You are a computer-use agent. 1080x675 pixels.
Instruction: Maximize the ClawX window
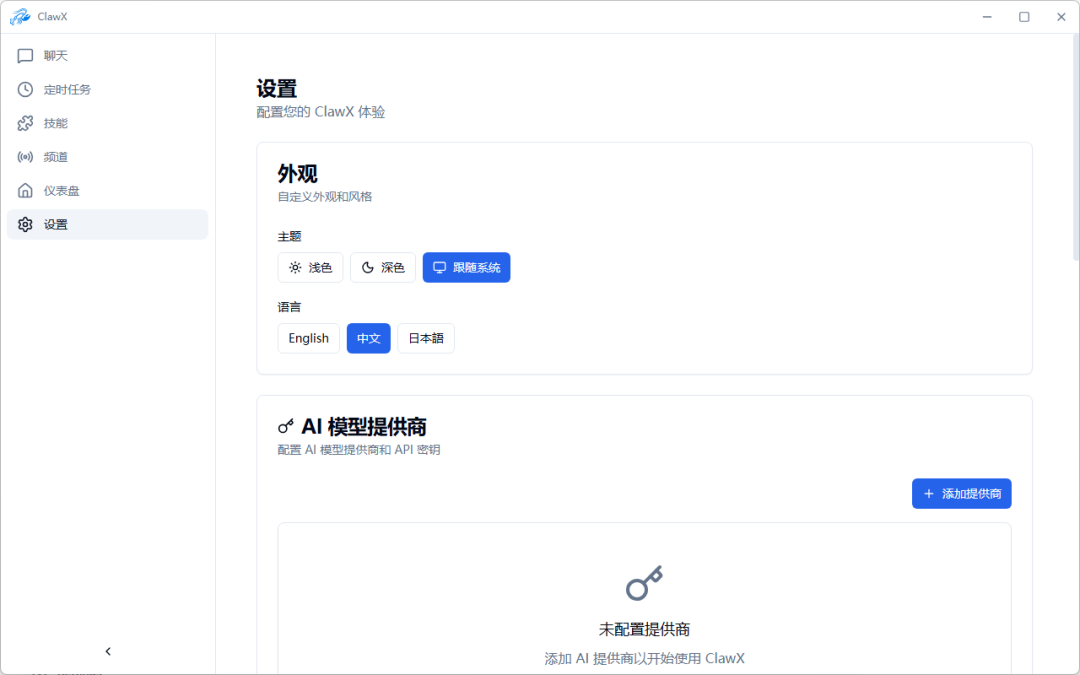1024,17
